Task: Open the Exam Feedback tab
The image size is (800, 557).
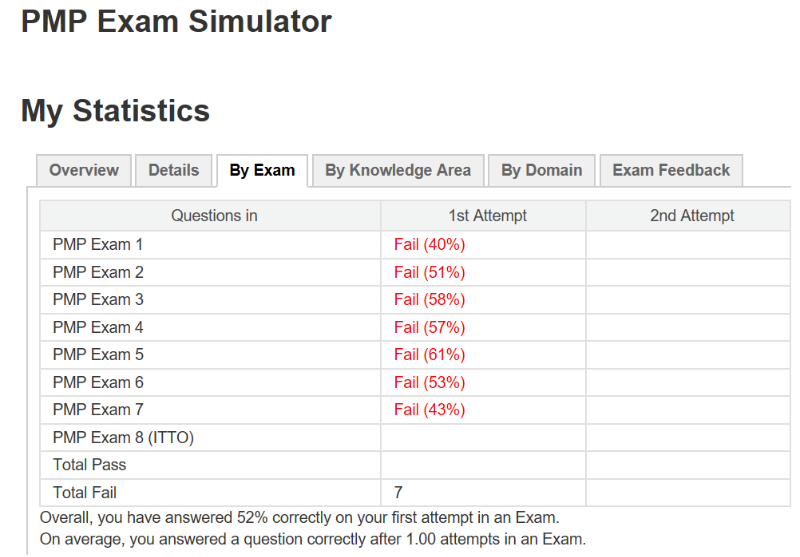Action: pyautogui.click(x=671, y=170)
